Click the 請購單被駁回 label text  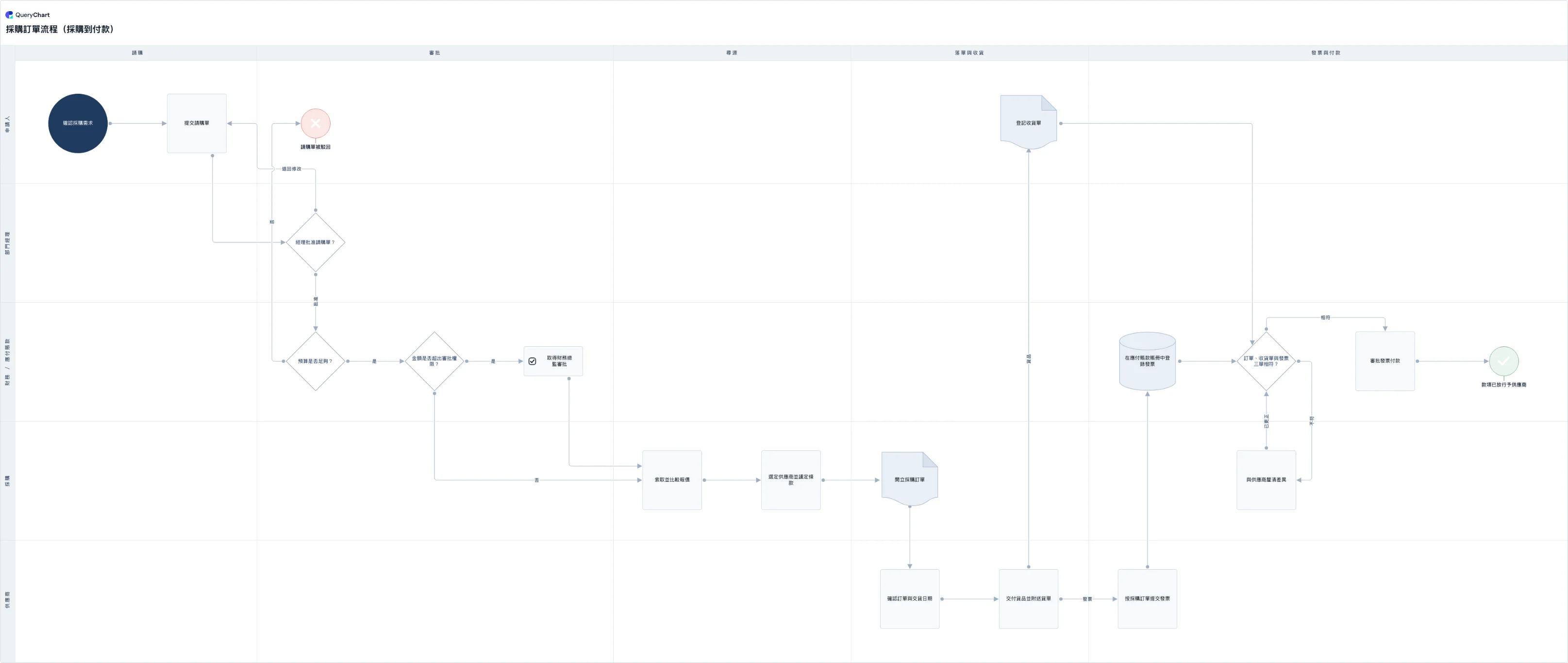click(x=316, y=147)
